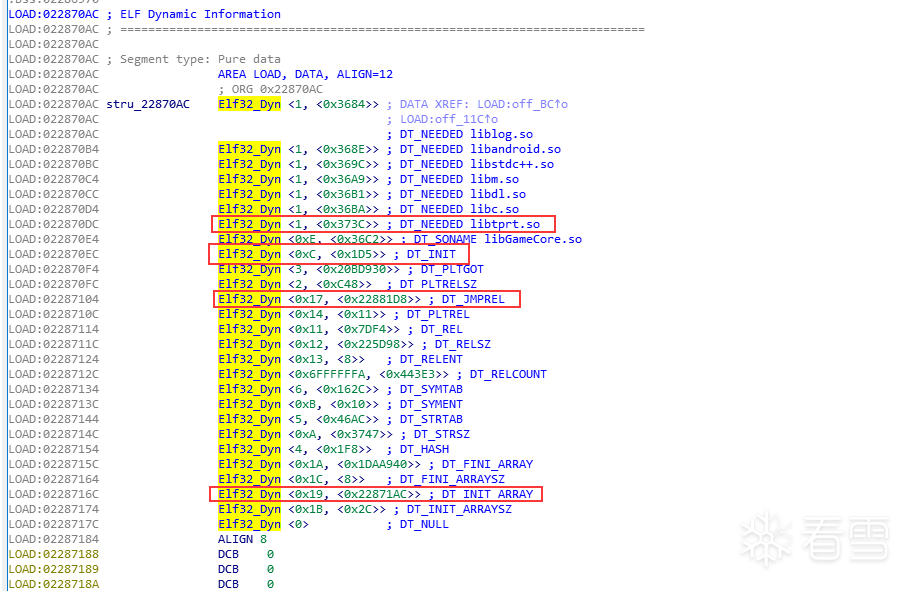The height and width of the screenshot is (591, 911).
Task: Click the LOAD:off_11C xref link
Action: coord(449,119)
